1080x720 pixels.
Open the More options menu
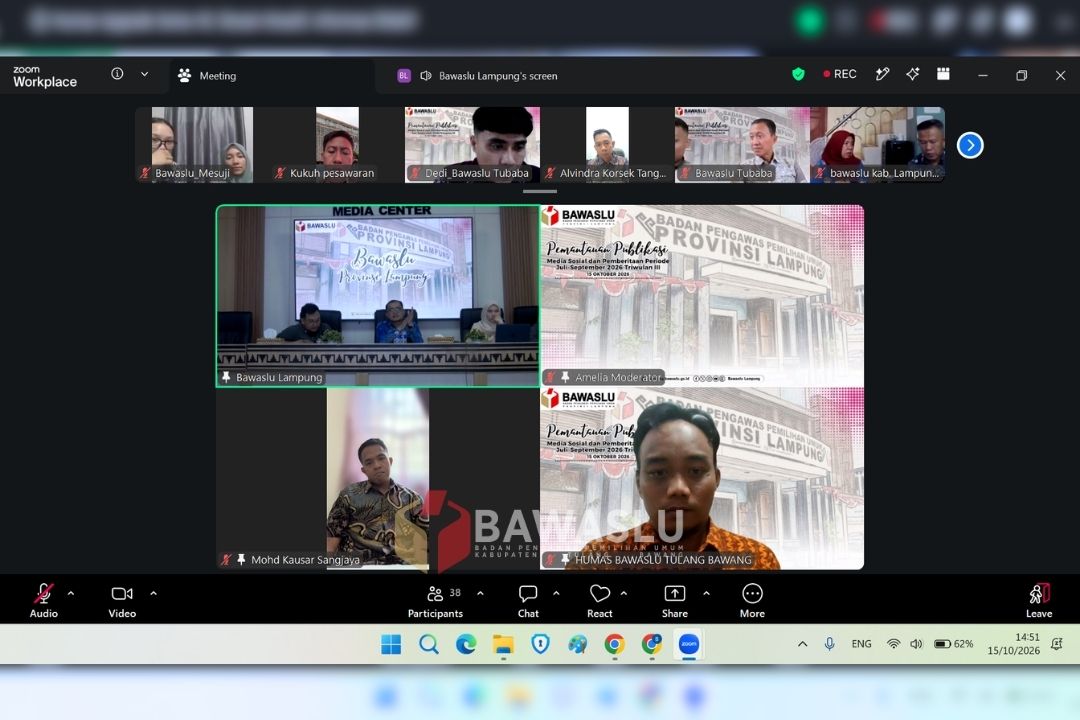(752, 600)
